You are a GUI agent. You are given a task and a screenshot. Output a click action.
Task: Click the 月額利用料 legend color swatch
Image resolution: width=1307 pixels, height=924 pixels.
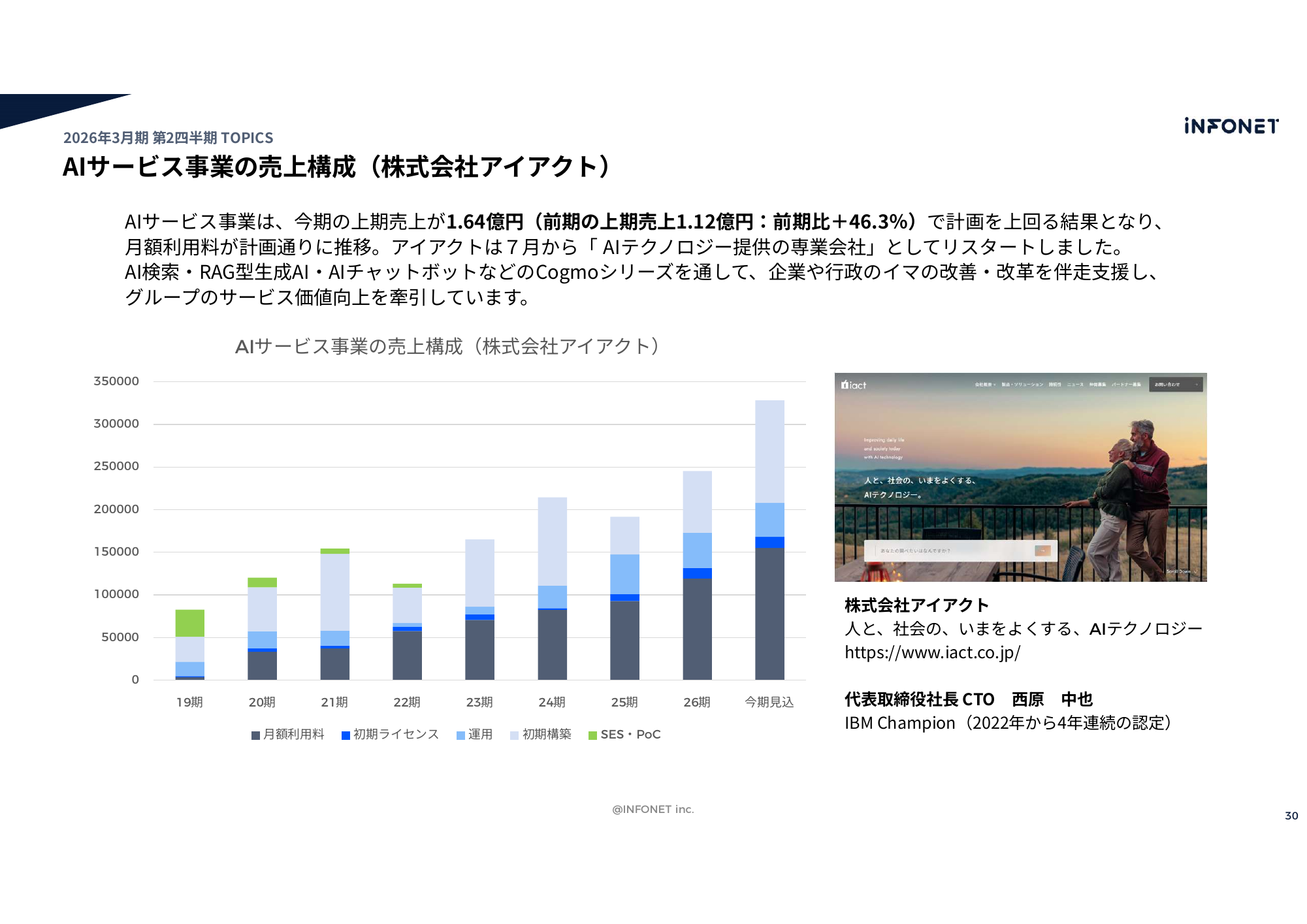[256, 735]
